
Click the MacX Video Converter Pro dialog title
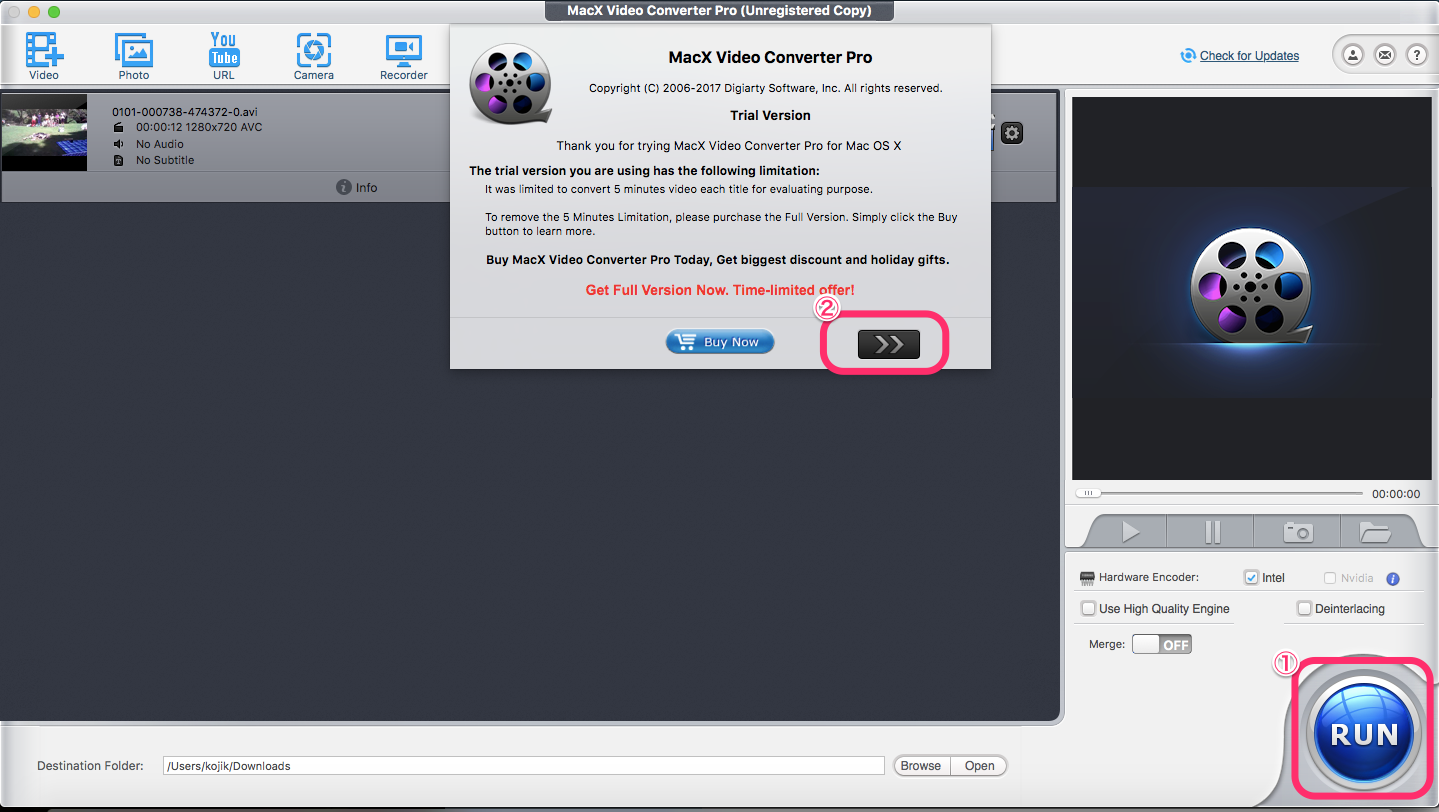coord(770,58)
